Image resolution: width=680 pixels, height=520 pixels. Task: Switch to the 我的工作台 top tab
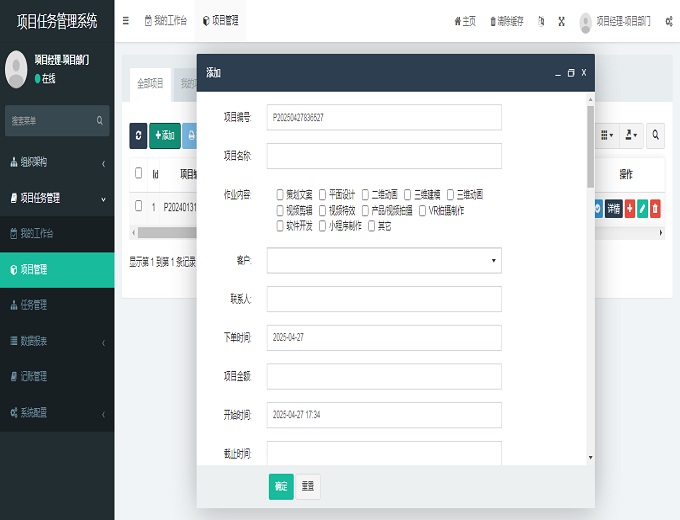165,20
